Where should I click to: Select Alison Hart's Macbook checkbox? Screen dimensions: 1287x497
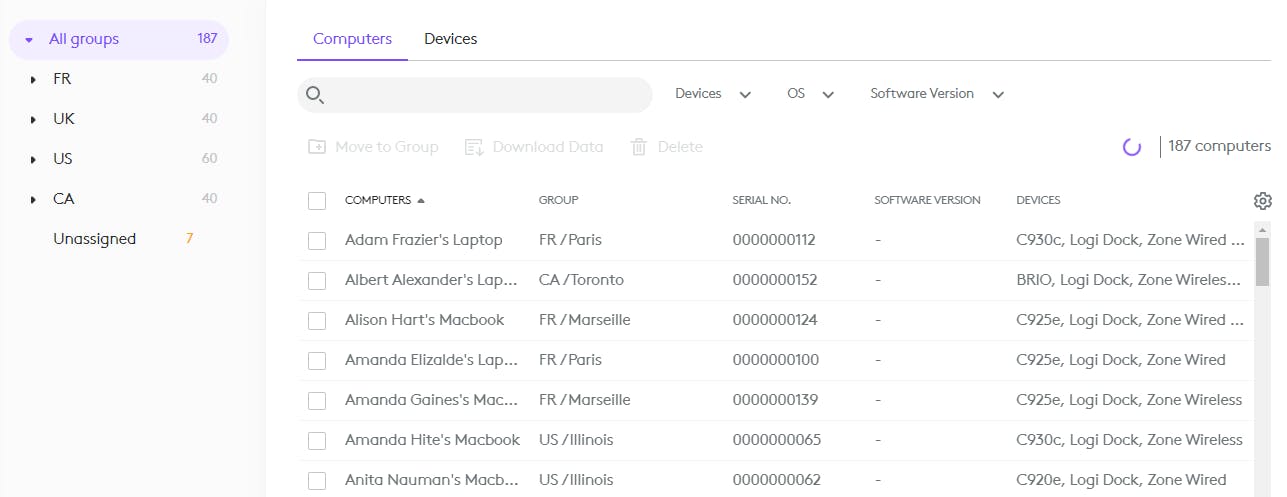click(x=317, y=321)
